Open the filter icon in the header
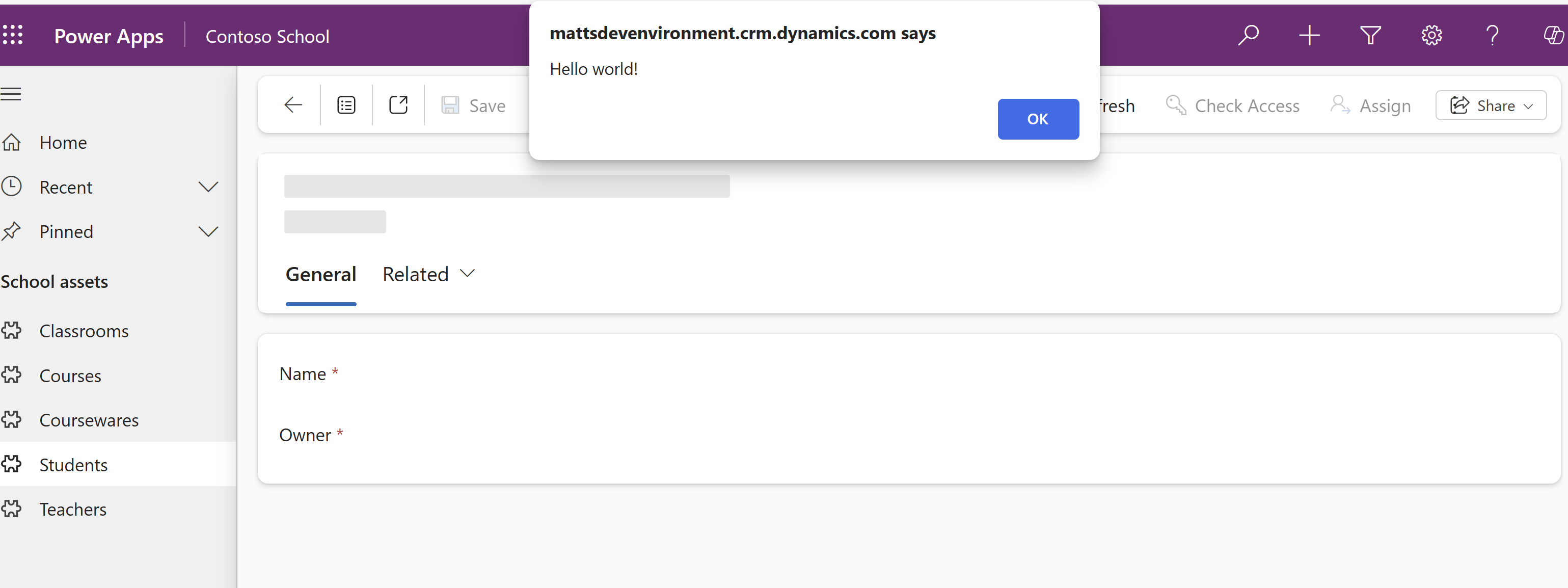Viewport: 1568px width, 588px height. pos(1370,35)
